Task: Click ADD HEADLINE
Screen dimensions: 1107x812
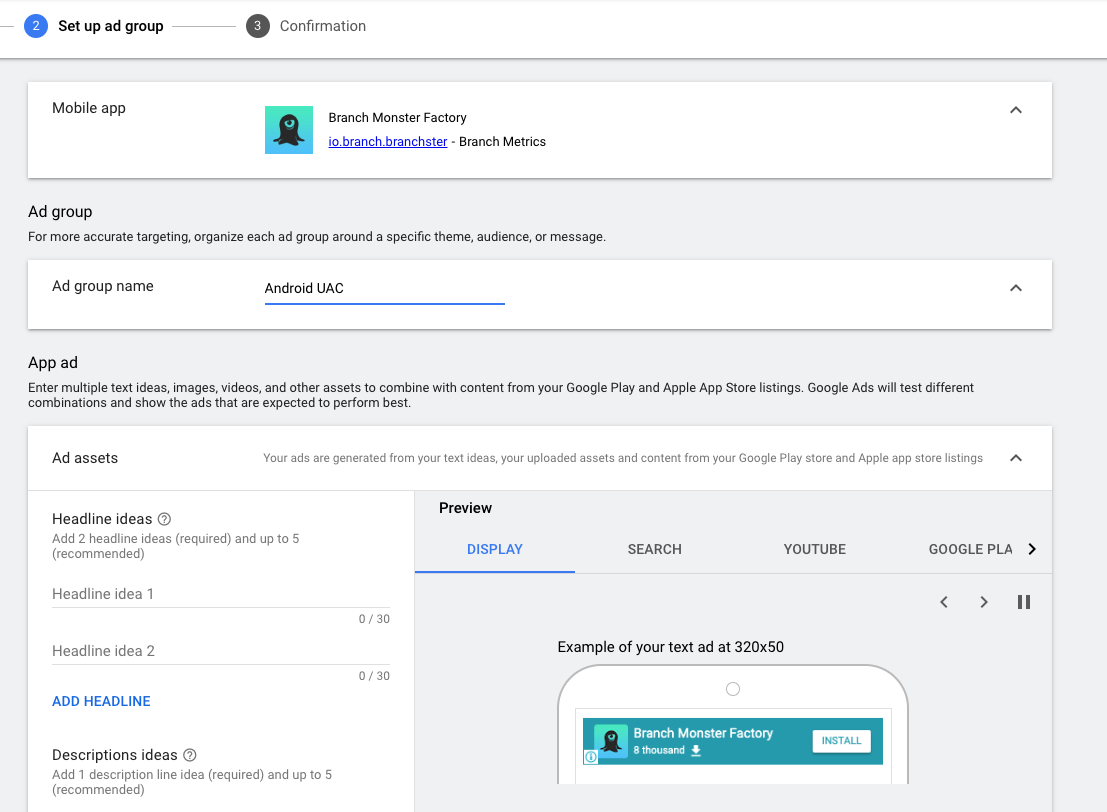Action: coord(101,701)
